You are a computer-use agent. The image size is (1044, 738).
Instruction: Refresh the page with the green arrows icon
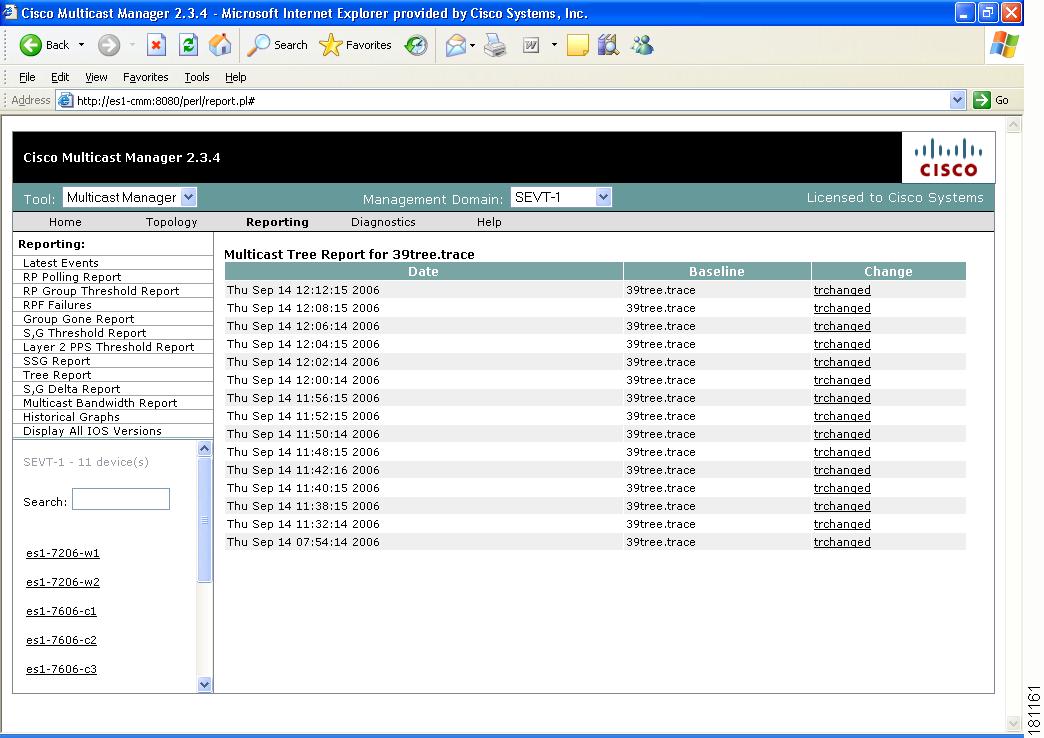[x=188, y=45]
